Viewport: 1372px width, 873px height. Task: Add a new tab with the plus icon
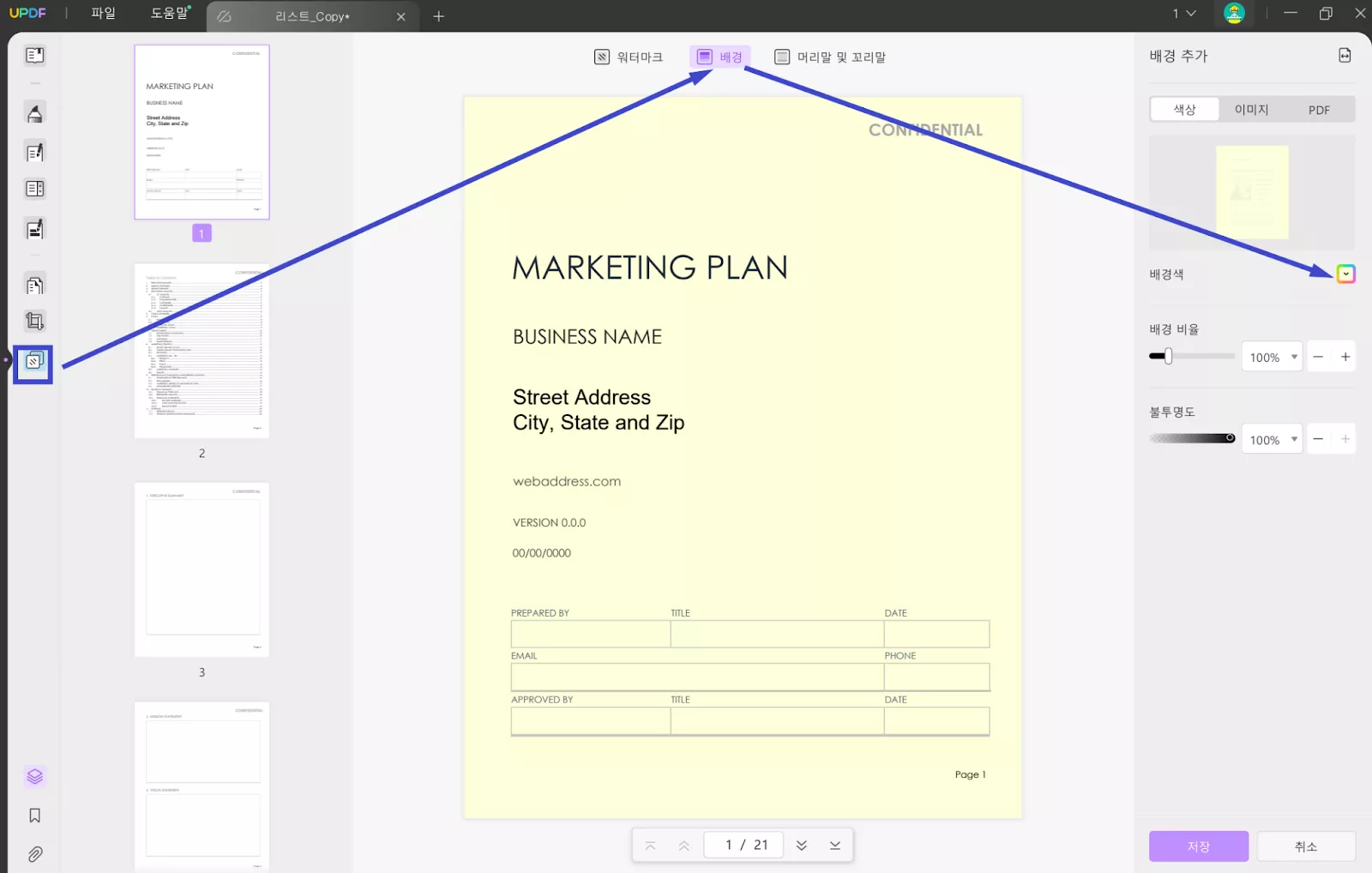pyautogui.click(x=439, y=16)
